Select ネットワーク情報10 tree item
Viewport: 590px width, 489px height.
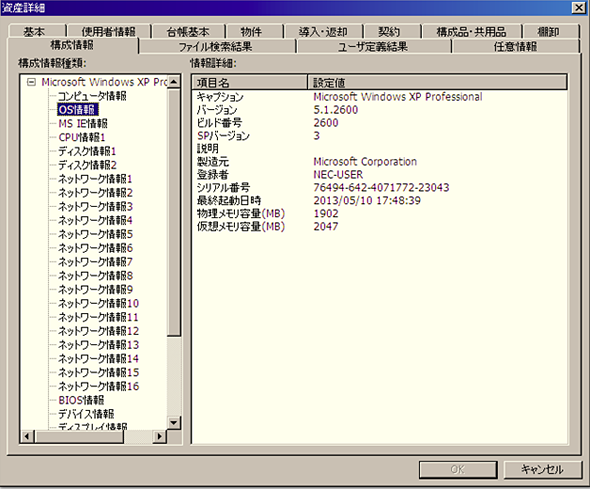[98, 303]
